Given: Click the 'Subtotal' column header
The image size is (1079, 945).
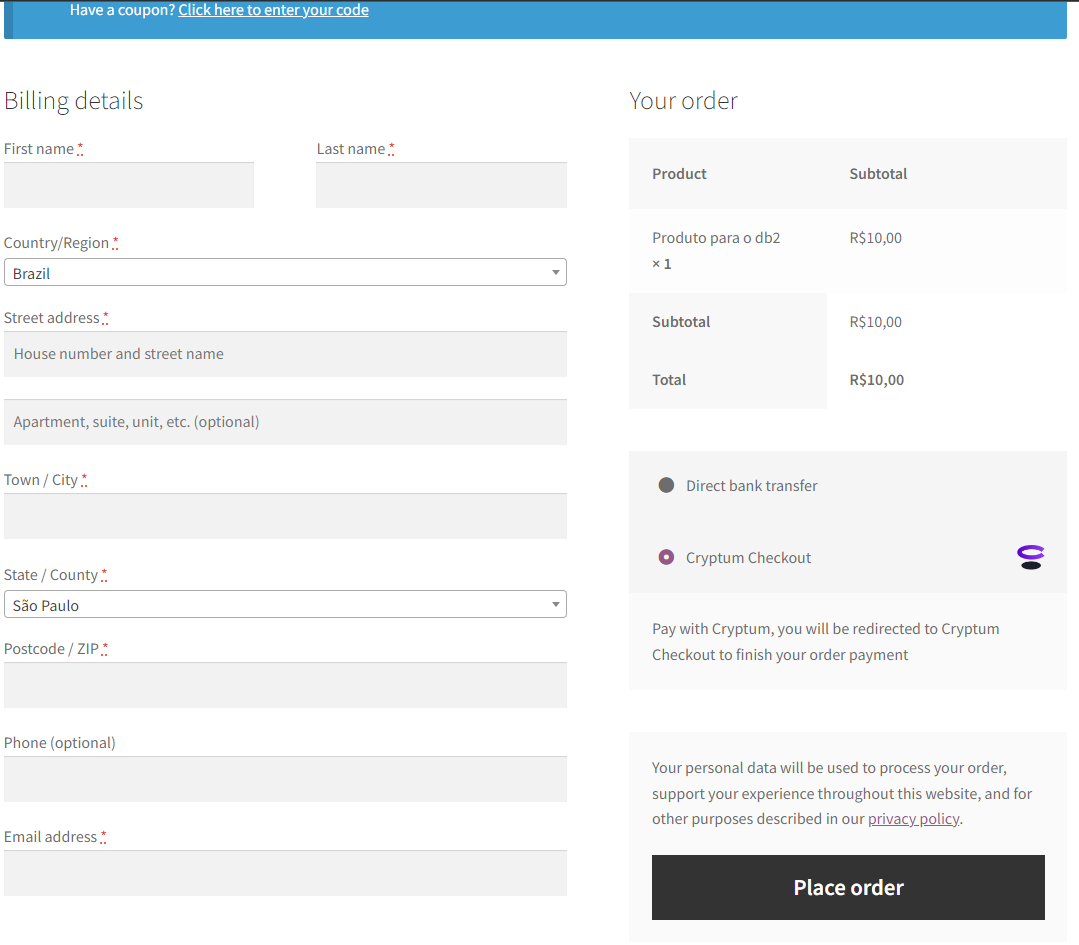Looking at the screenshot, I should (878, 174).
